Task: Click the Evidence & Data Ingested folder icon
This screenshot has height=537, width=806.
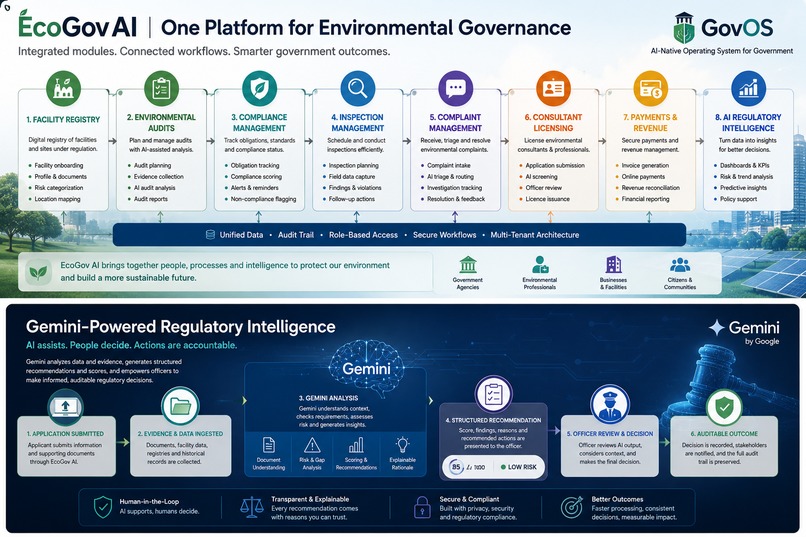Action: (180, 406)
